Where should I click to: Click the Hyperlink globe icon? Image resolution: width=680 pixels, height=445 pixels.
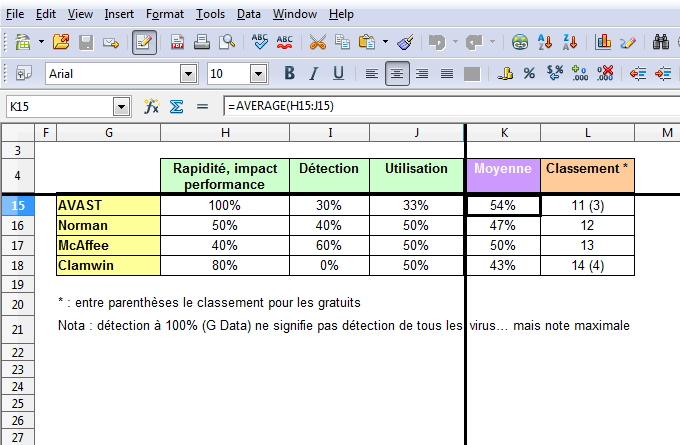(520, 43)
